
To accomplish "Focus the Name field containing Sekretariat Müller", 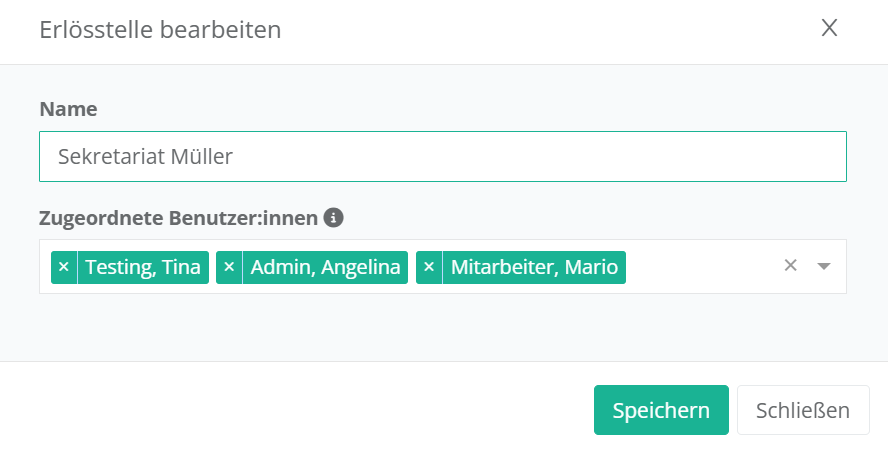I will pyautogui.click(x=442, y=156).
